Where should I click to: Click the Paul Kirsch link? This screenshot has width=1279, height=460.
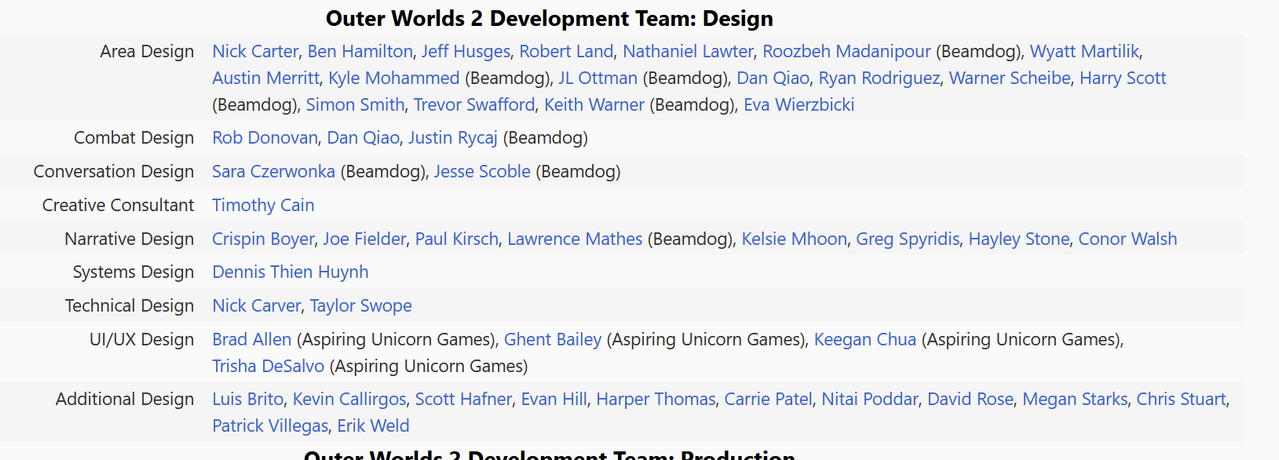coord(457,239)
